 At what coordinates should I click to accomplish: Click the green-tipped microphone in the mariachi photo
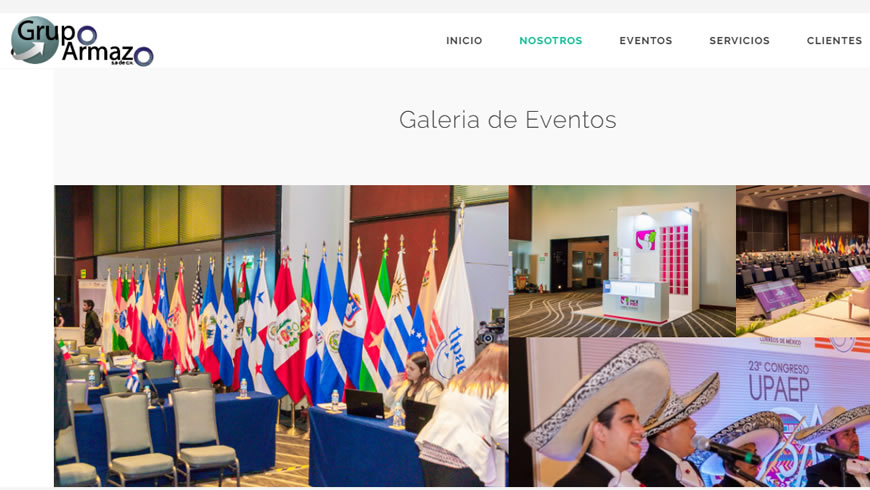tap(727, 450)
